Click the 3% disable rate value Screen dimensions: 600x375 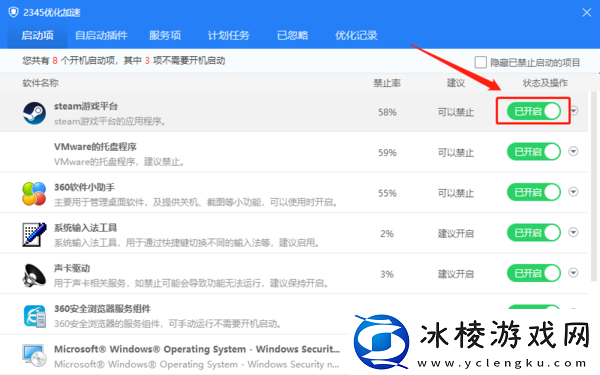387,274
